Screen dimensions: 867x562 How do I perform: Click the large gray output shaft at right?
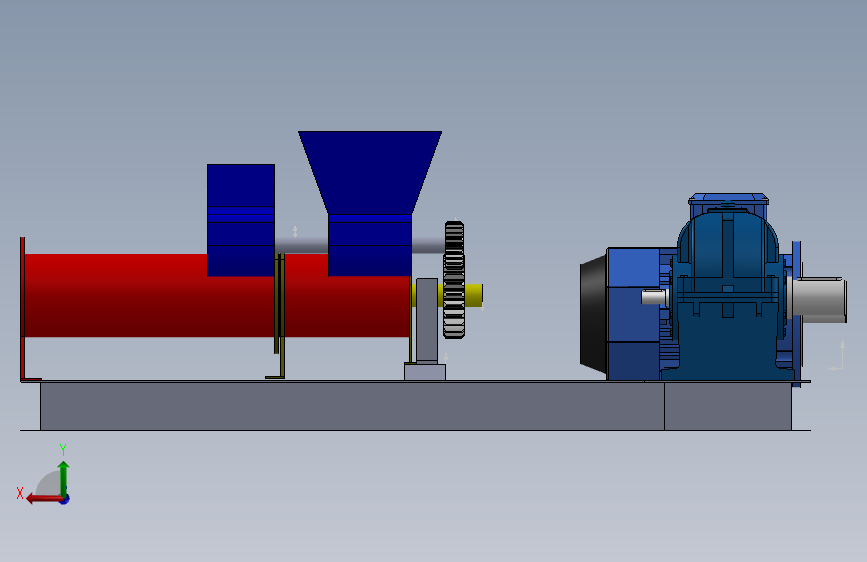coord(818,299)
